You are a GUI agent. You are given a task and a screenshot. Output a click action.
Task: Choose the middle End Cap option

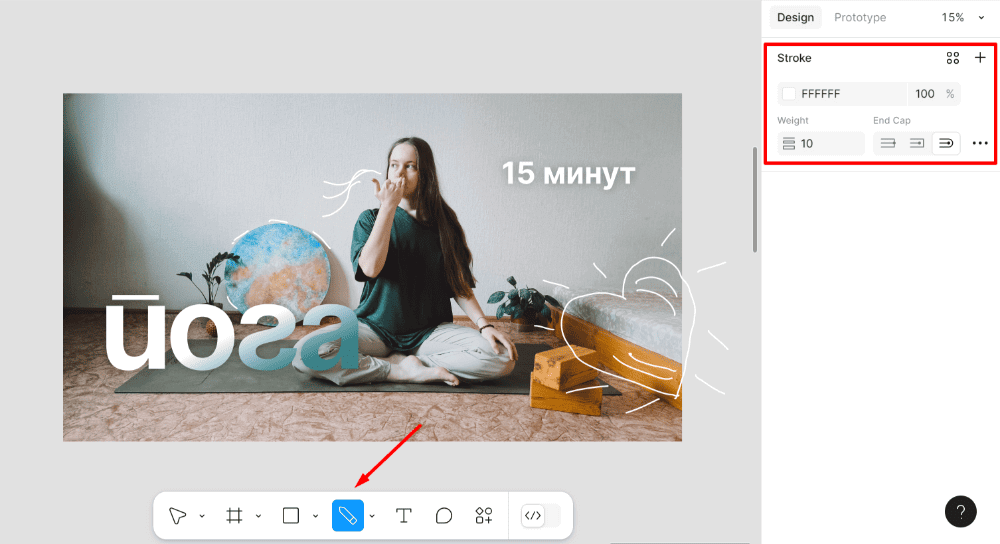click(916, 143)
